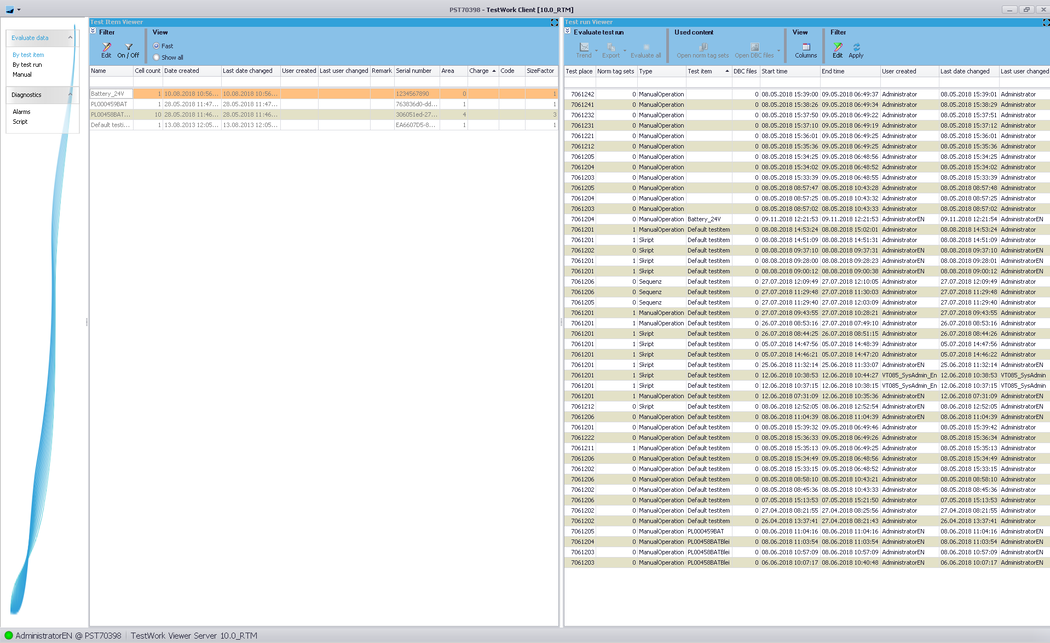Select the Battery_24V test item row
Screen dimensions: 1050x643
coord(110,94)
